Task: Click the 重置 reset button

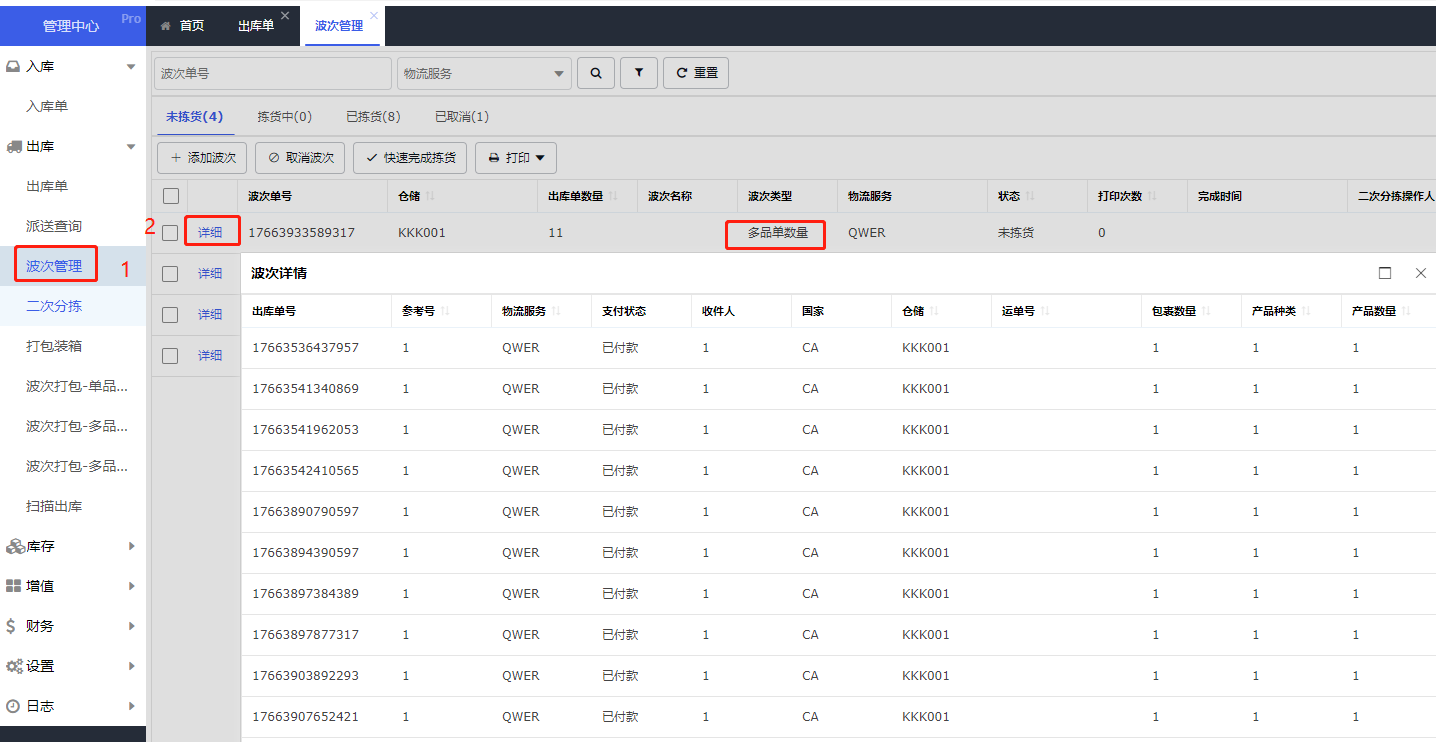Action: pyautogui.click(x=696, y=73)
